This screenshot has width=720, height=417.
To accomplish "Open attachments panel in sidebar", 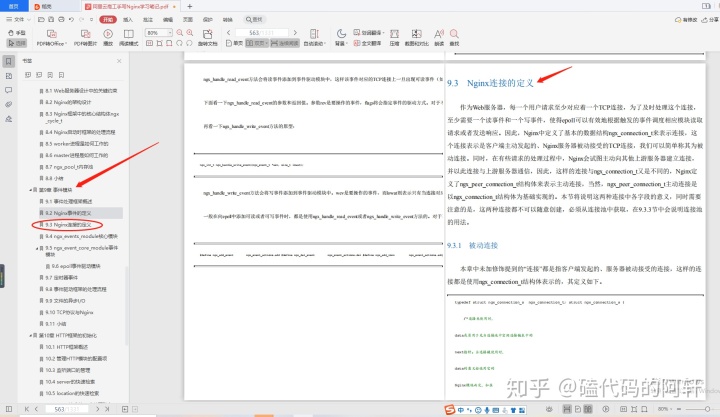I will click(x=9, y=104).
